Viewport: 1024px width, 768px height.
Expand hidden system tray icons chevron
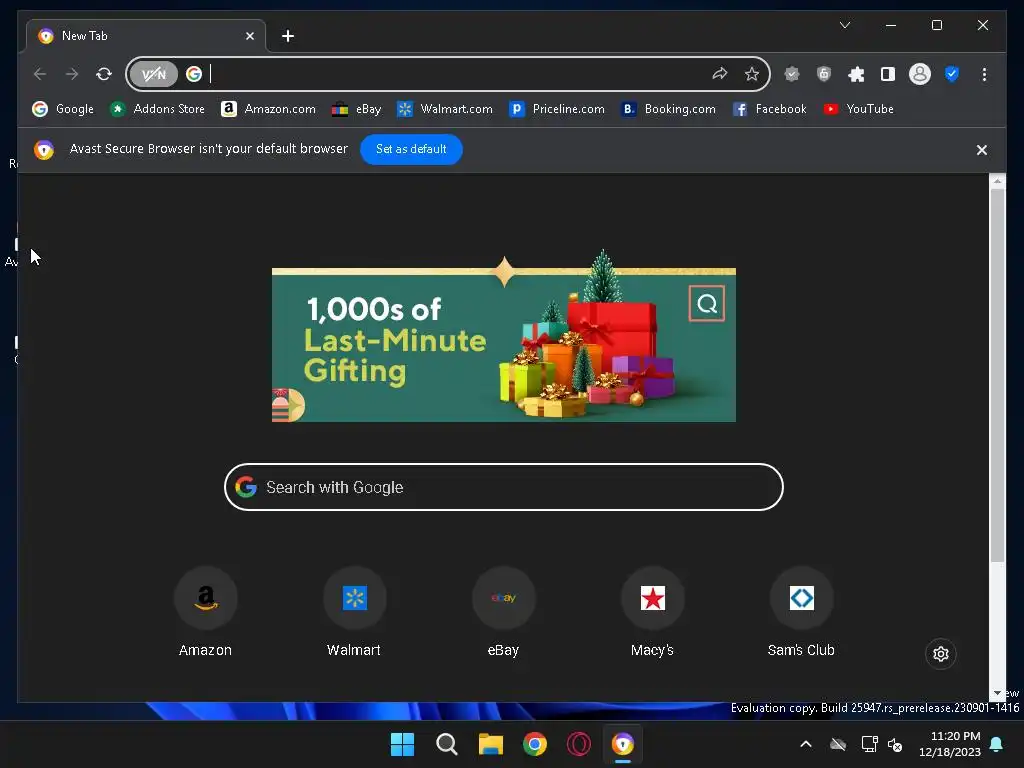pyautogui.click(x=806, y=744)
